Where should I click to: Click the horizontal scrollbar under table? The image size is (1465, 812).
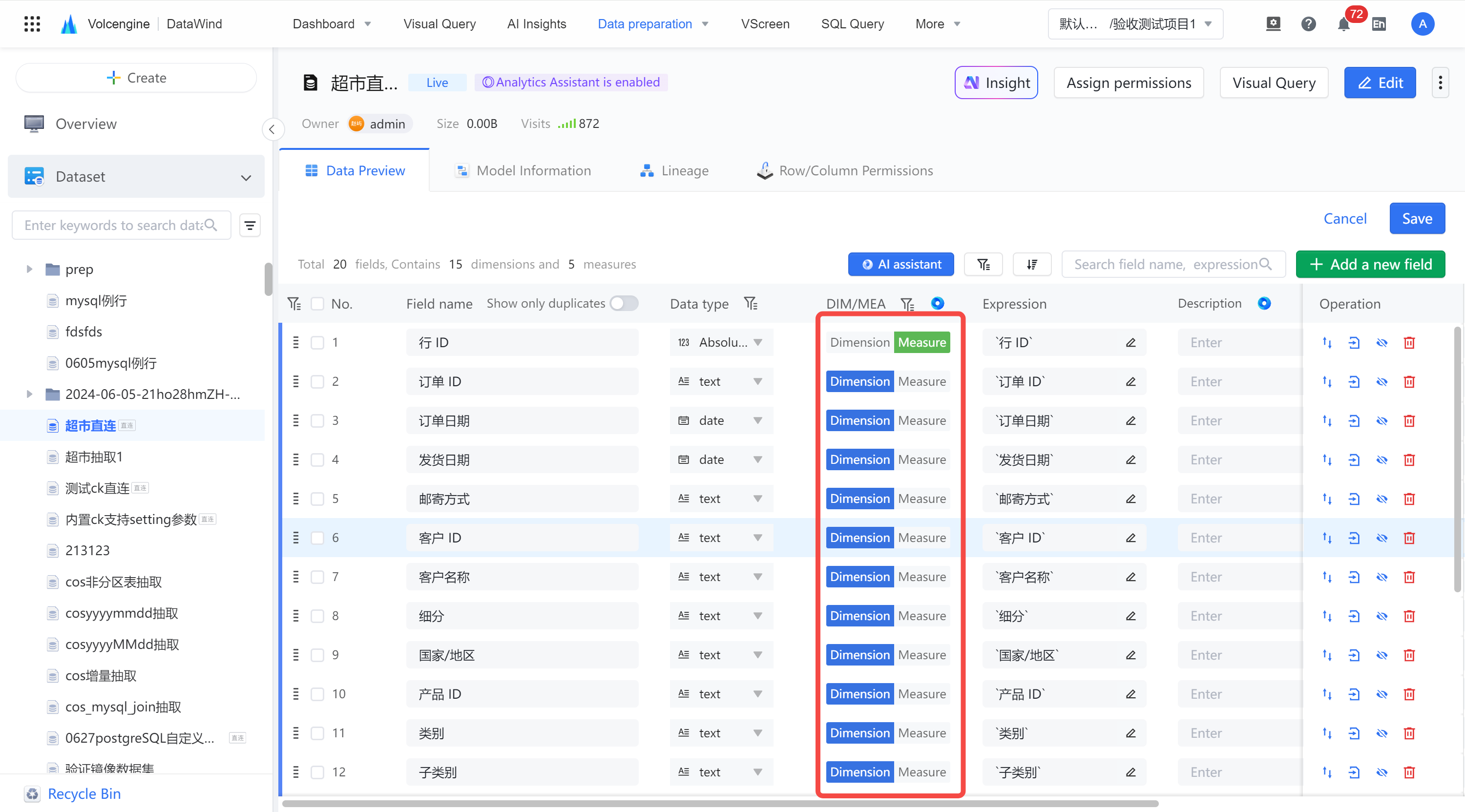tap(720, 804)
